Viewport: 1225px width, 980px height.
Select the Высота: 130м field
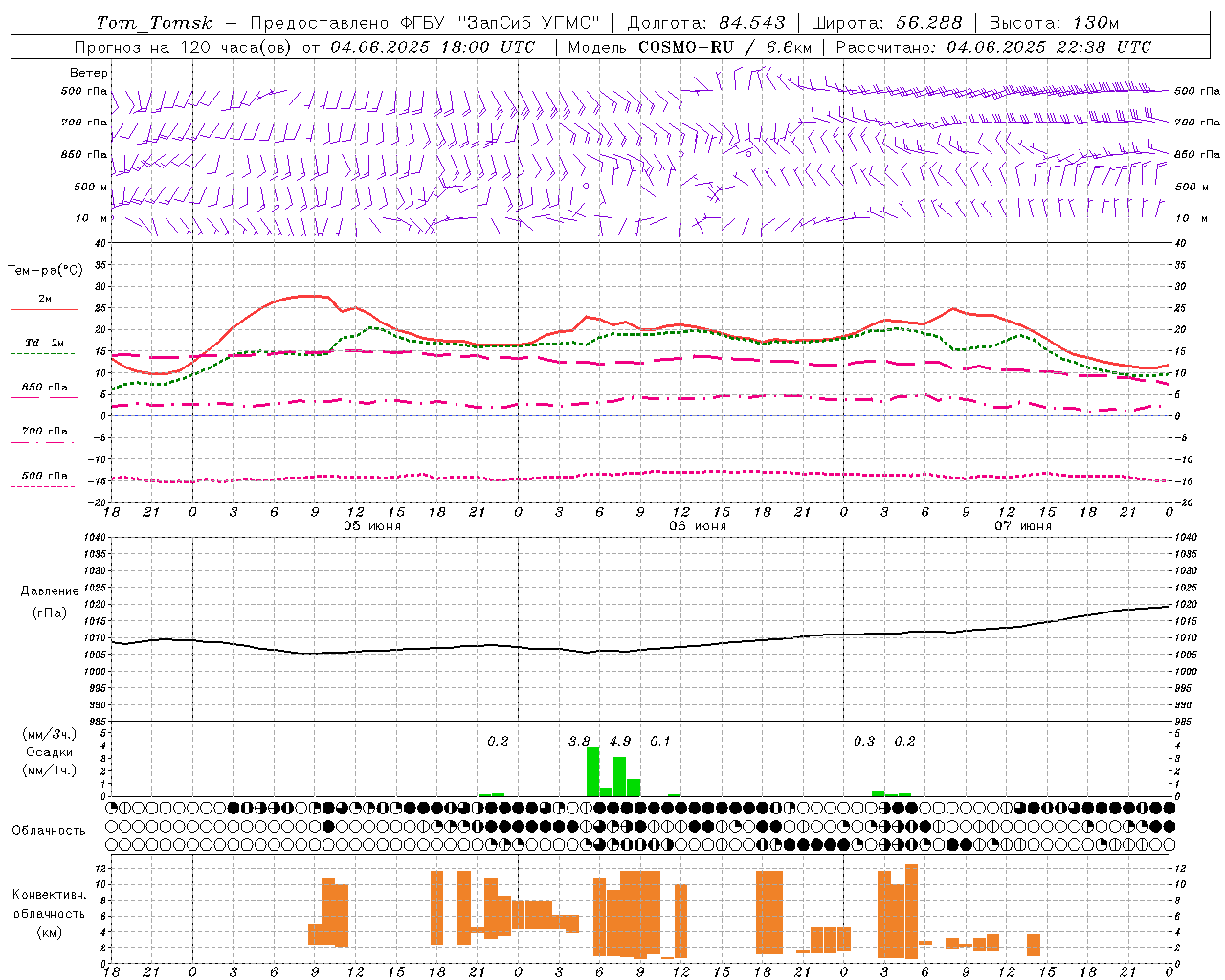(x=1054, y=23)
